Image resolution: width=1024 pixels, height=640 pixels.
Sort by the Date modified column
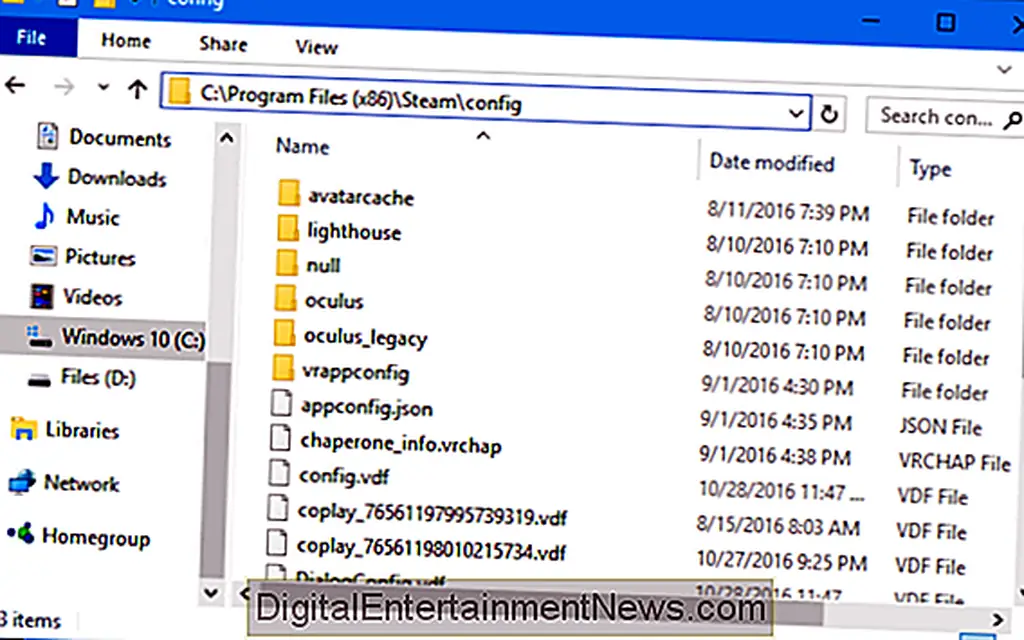click(x=771, y=162)
